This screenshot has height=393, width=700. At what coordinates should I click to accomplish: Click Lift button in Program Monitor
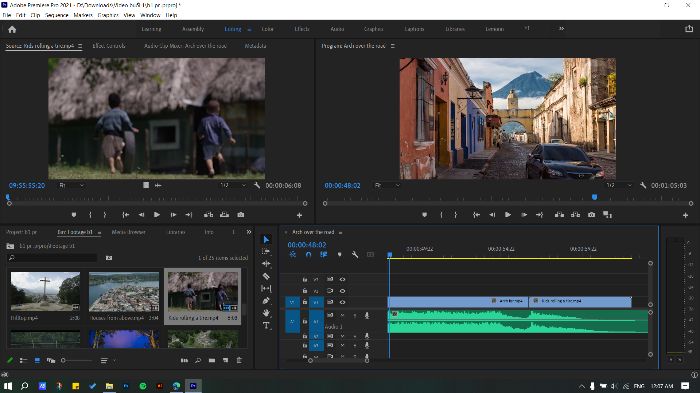point(559,215)
